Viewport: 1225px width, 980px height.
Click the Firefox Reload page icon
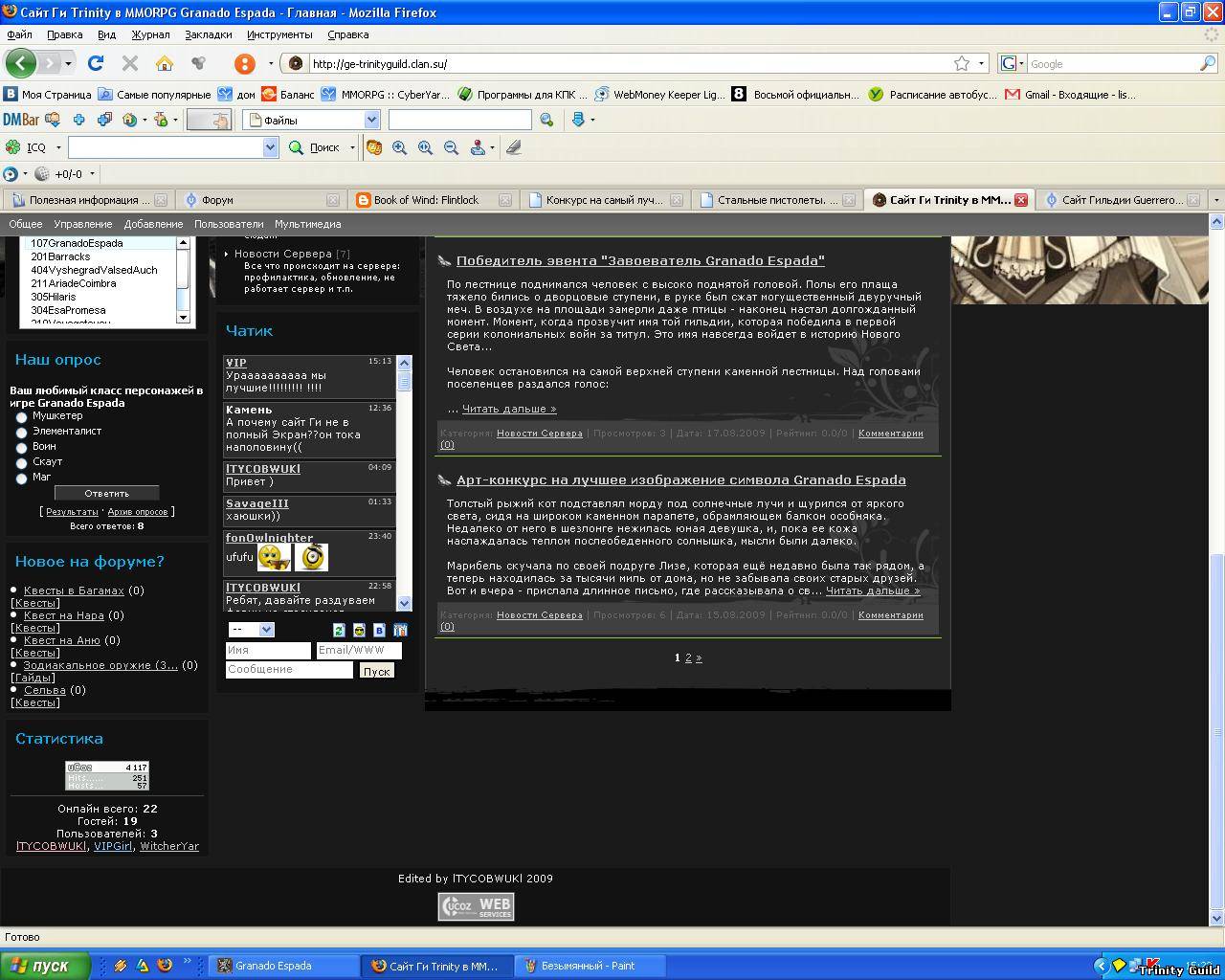pos(95,63)
